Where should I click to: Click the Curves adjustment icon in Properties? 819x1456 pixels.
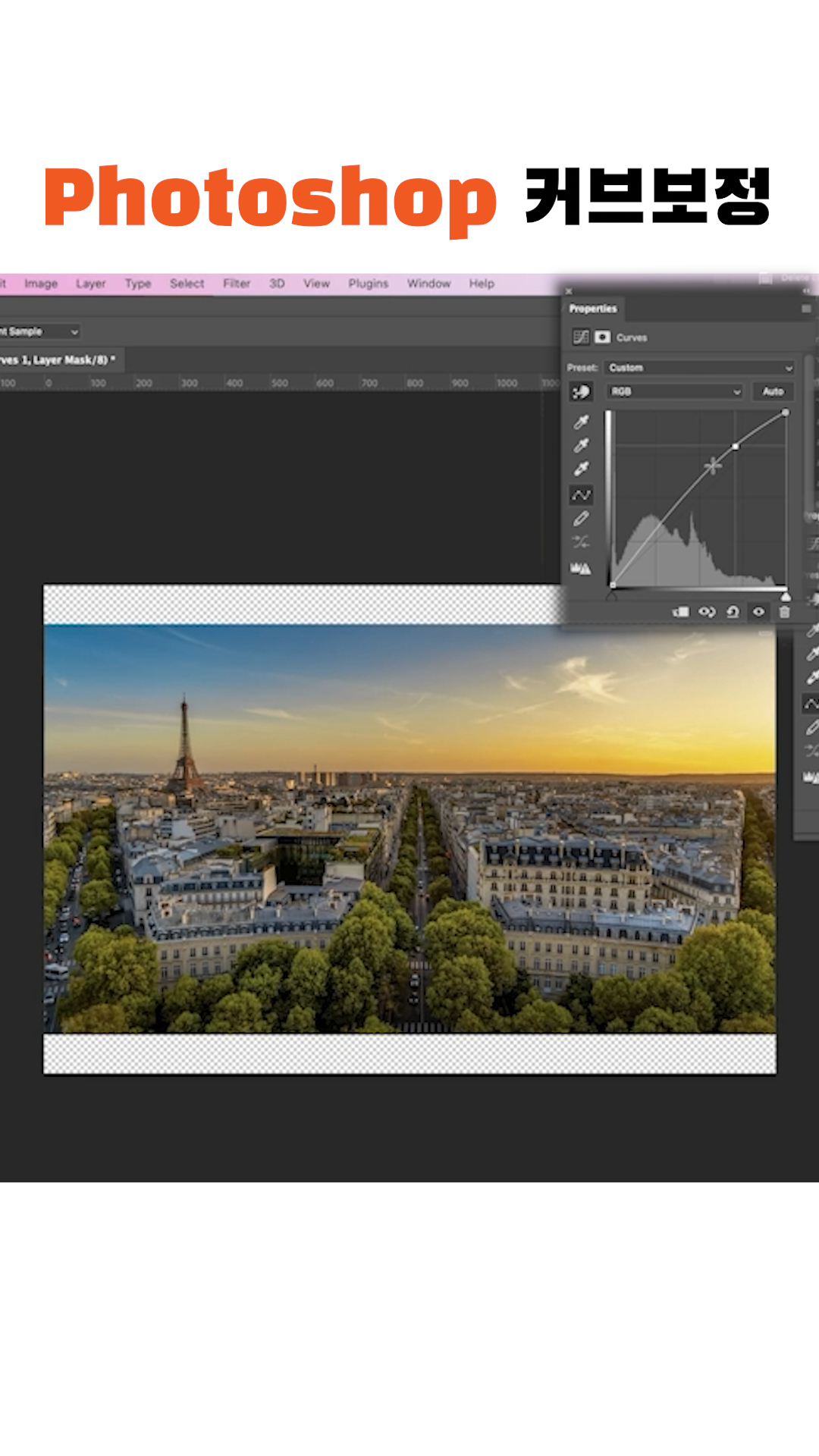pyautogui.click(x=581, y=337)
